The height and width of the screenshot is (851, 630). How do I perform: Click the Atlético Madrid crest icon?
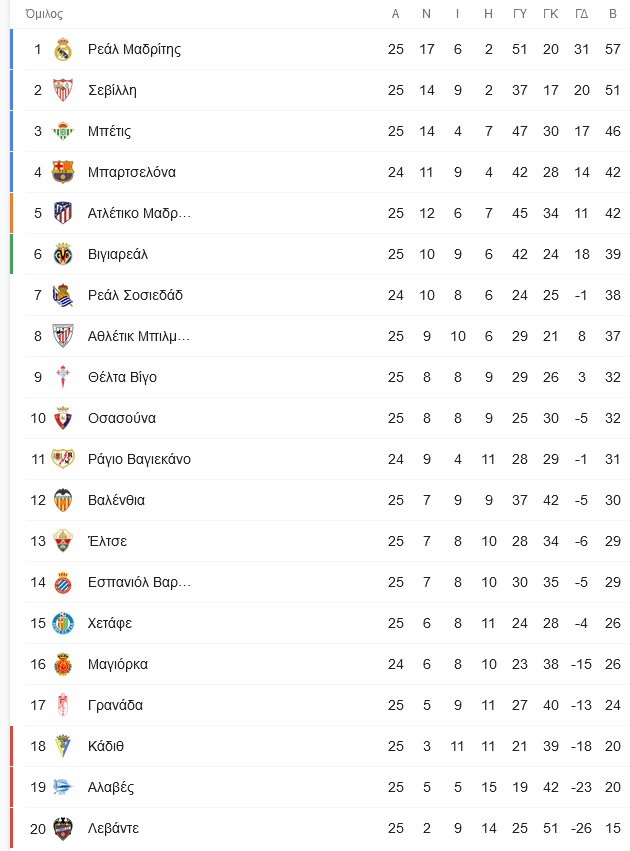pyautogui.click(x=63, y=213)
